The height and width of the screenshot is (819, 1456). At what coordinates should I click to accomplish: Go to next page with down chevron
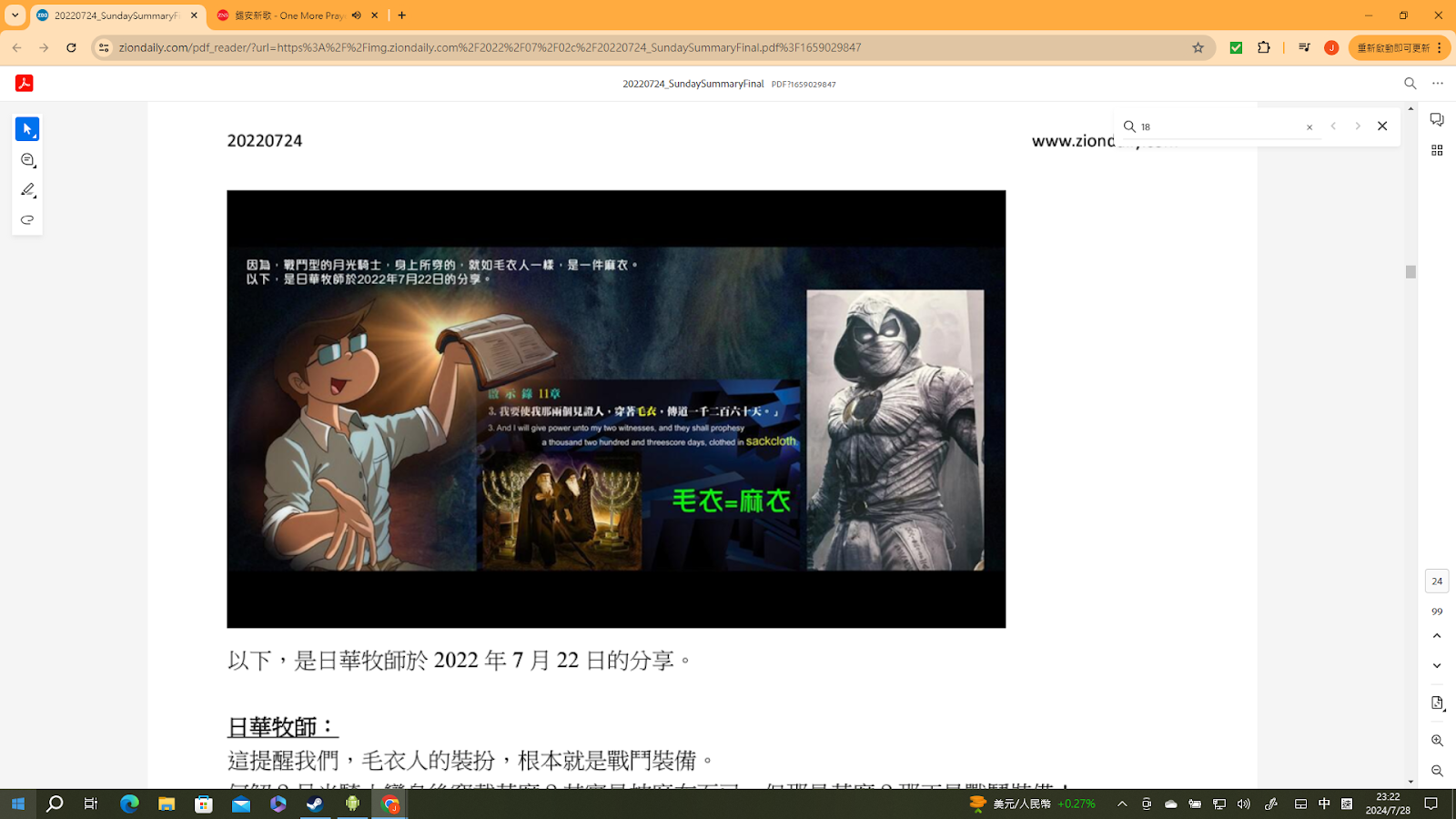[1437, 666]
